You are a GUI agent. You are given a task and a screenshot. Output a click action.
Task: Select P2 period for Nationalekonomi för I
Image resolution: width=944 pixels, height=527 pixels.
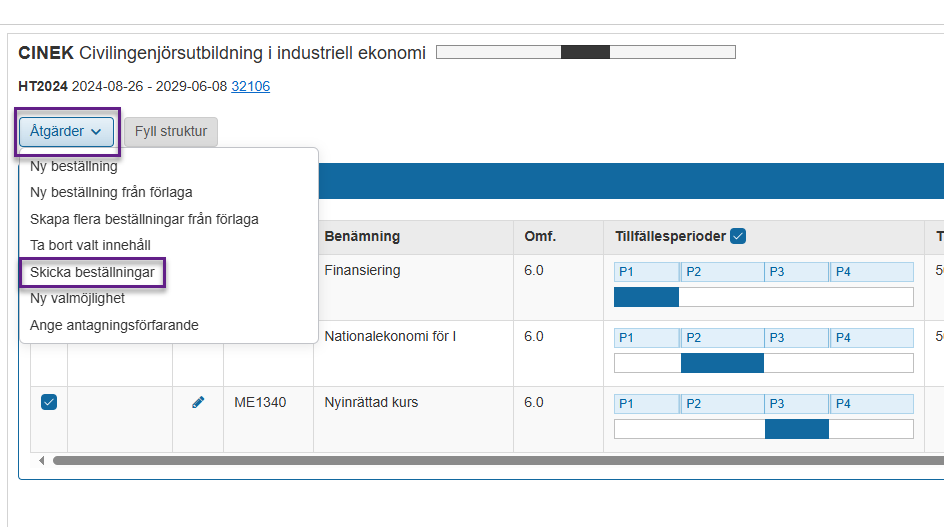[721, 338]
